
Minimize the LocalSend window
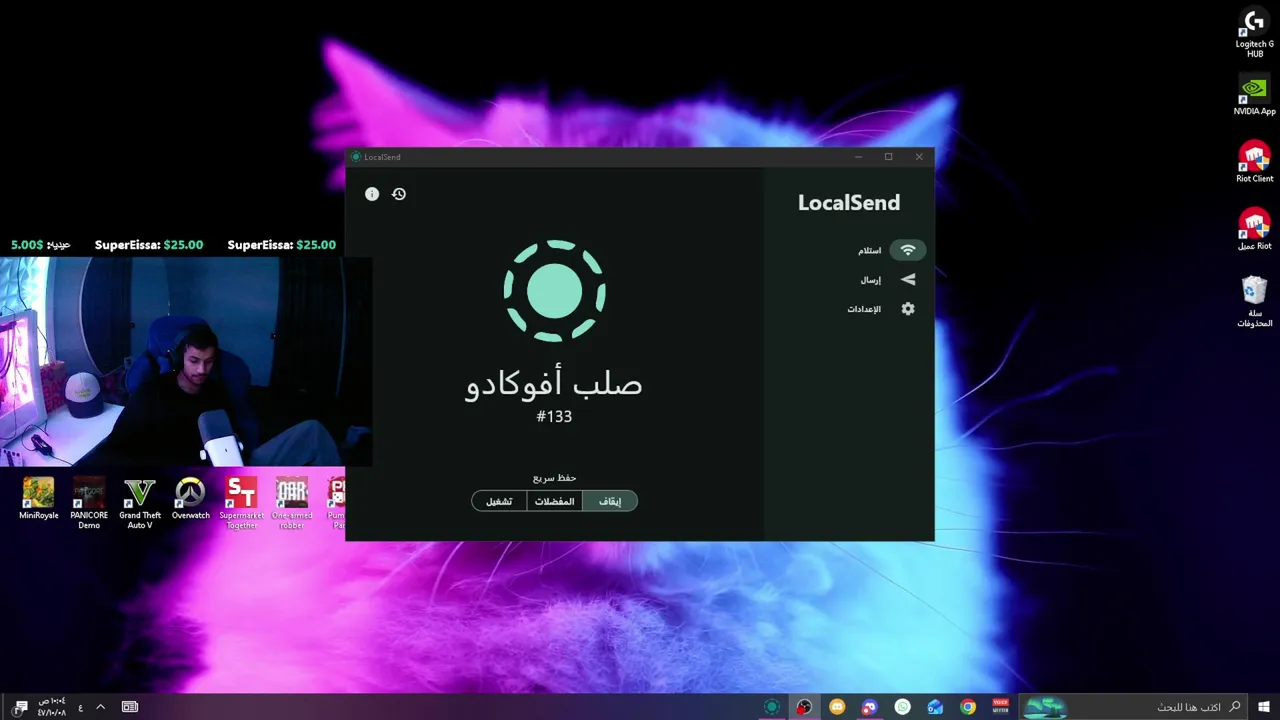(x=858, y=157)
